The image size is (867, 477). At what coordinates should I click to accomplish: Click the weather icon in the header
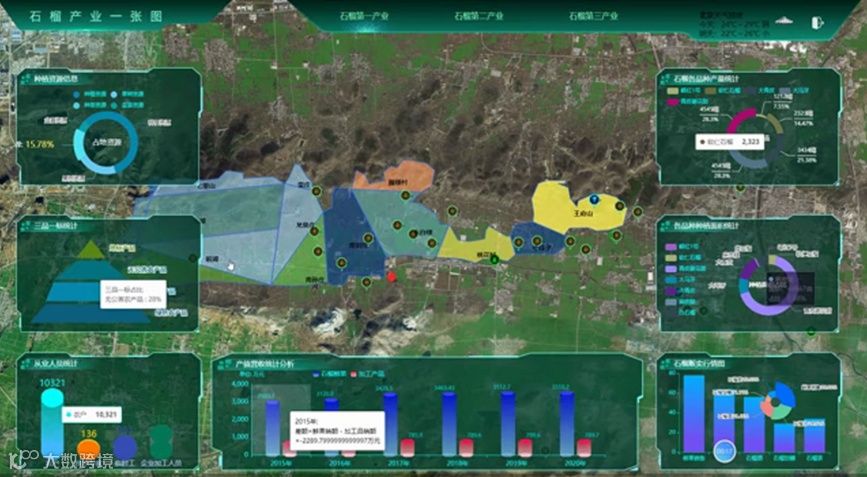(784, 21)
